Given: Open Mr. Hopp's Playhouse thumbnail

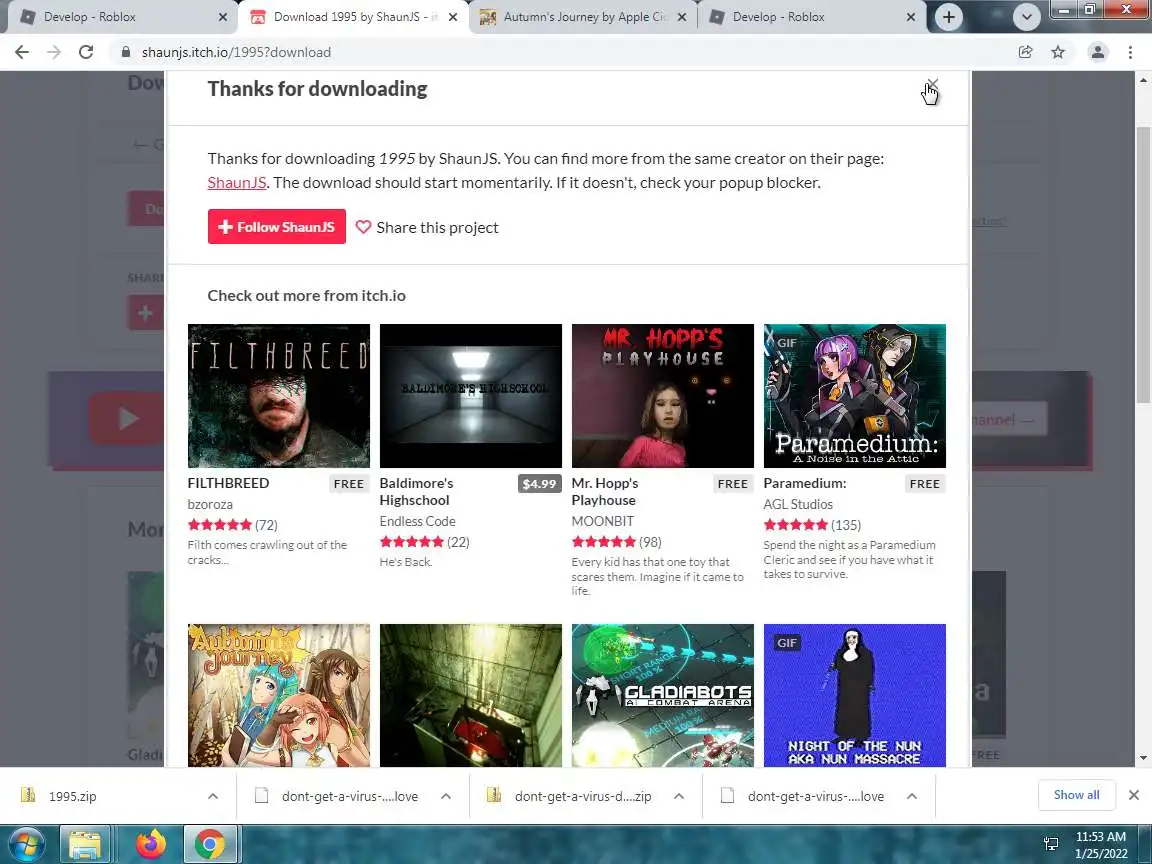Looking at the screenshot, I should point(663,395).
